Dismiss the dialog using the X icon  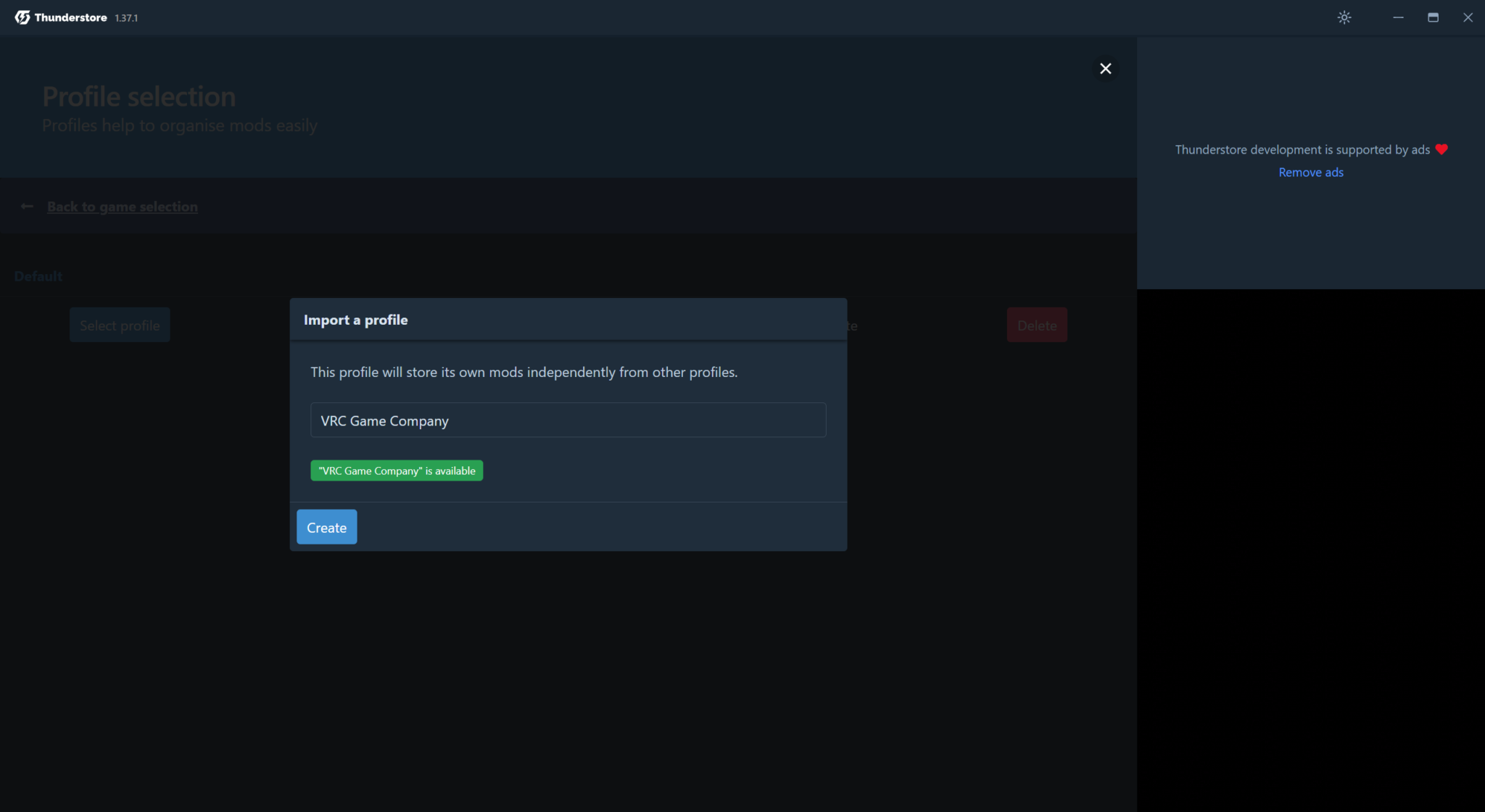1105,68
